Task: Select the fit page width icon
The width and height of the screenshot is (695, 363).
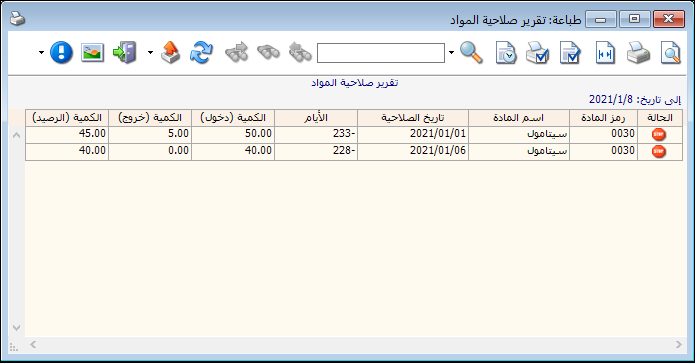Action: (605, 53)
